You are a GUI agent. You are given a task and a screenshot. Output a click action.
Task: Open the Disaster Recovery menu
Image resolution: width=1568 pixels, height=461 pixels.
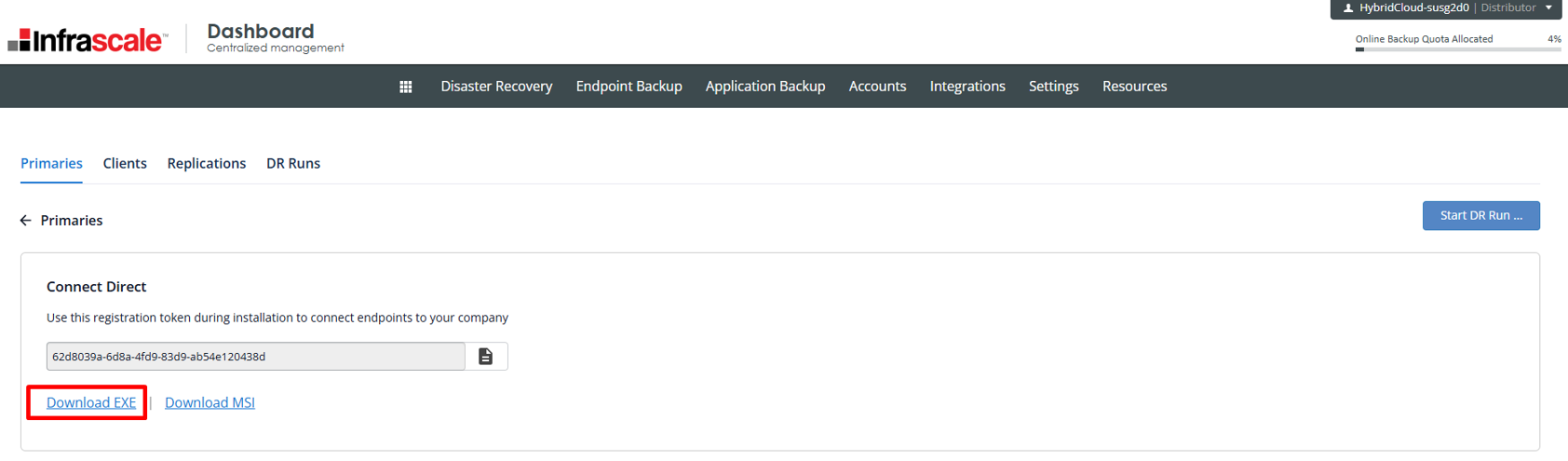[496, 87]
